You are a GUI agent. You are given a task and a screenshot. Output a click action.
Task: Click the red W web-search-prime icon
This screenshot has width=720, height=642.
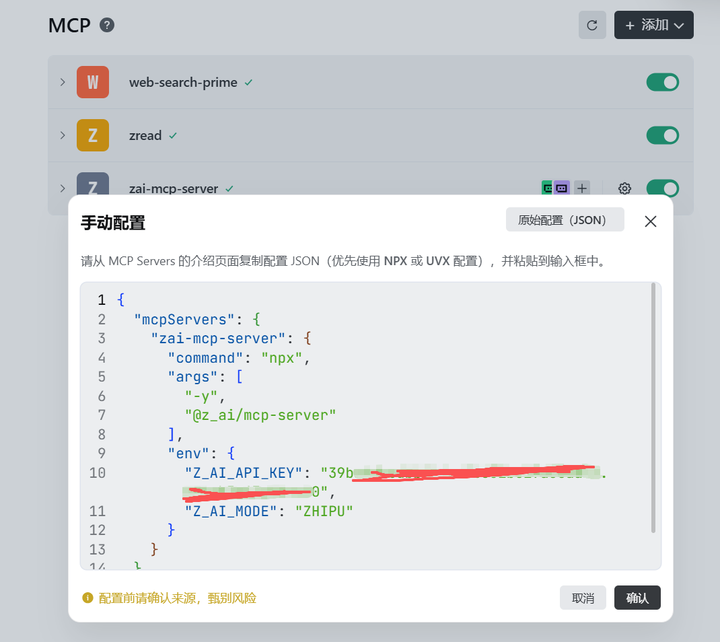pos(93,82)
